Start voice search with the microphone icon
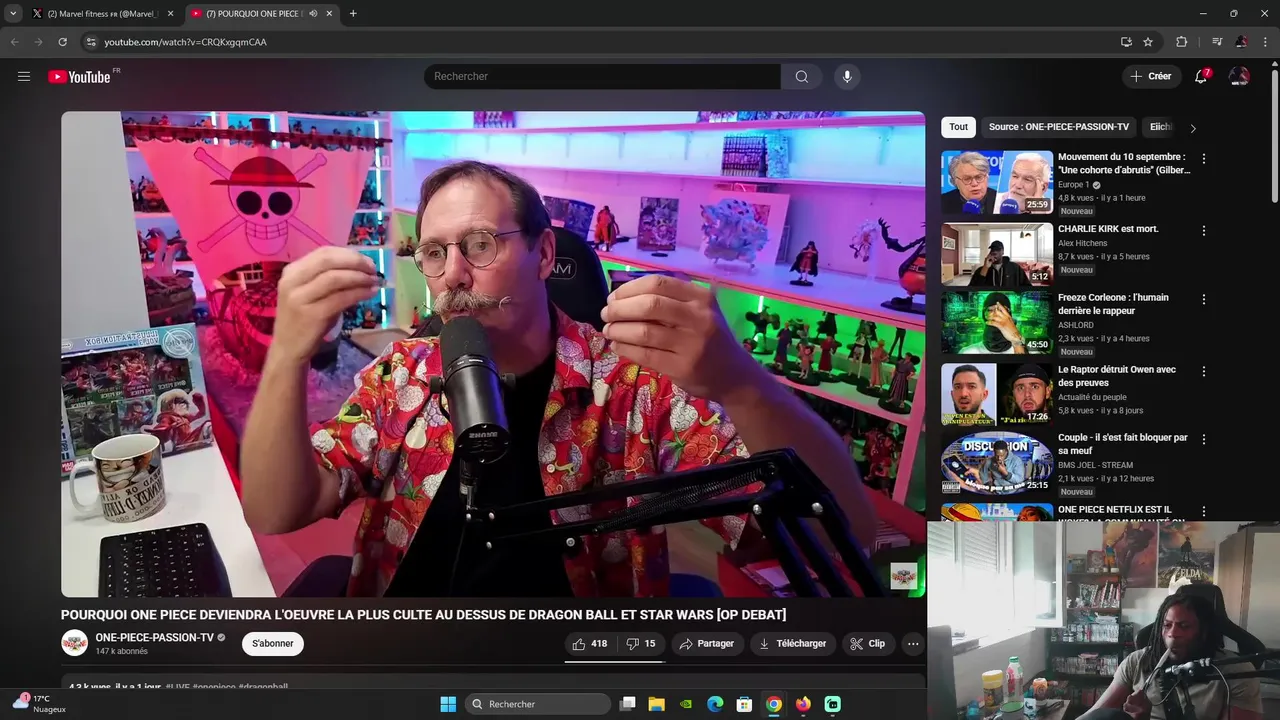1280x720 pixels. click(847, 76)
